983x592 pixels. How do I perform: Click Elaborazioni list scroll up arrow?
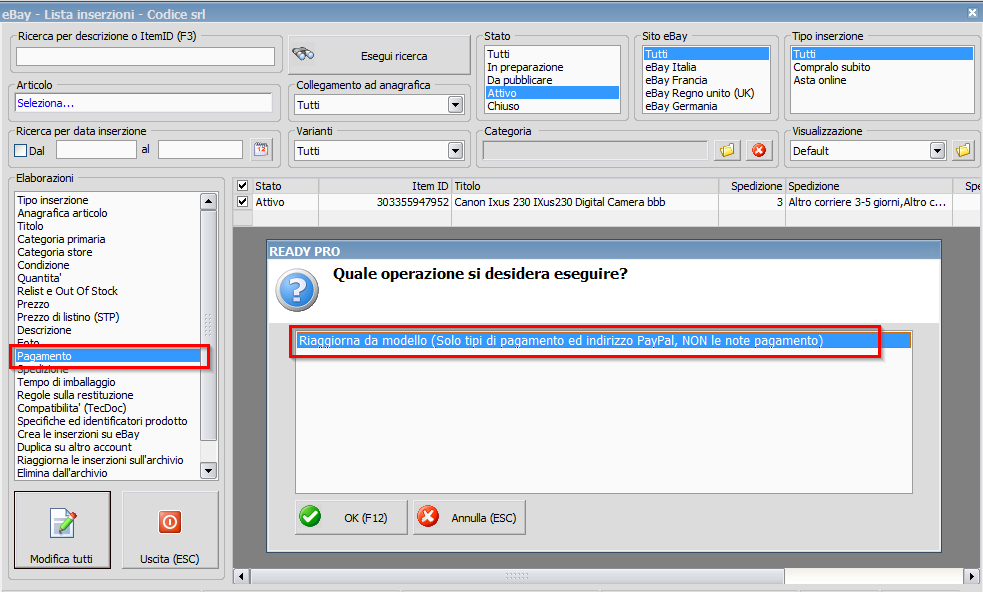(208, 201)
